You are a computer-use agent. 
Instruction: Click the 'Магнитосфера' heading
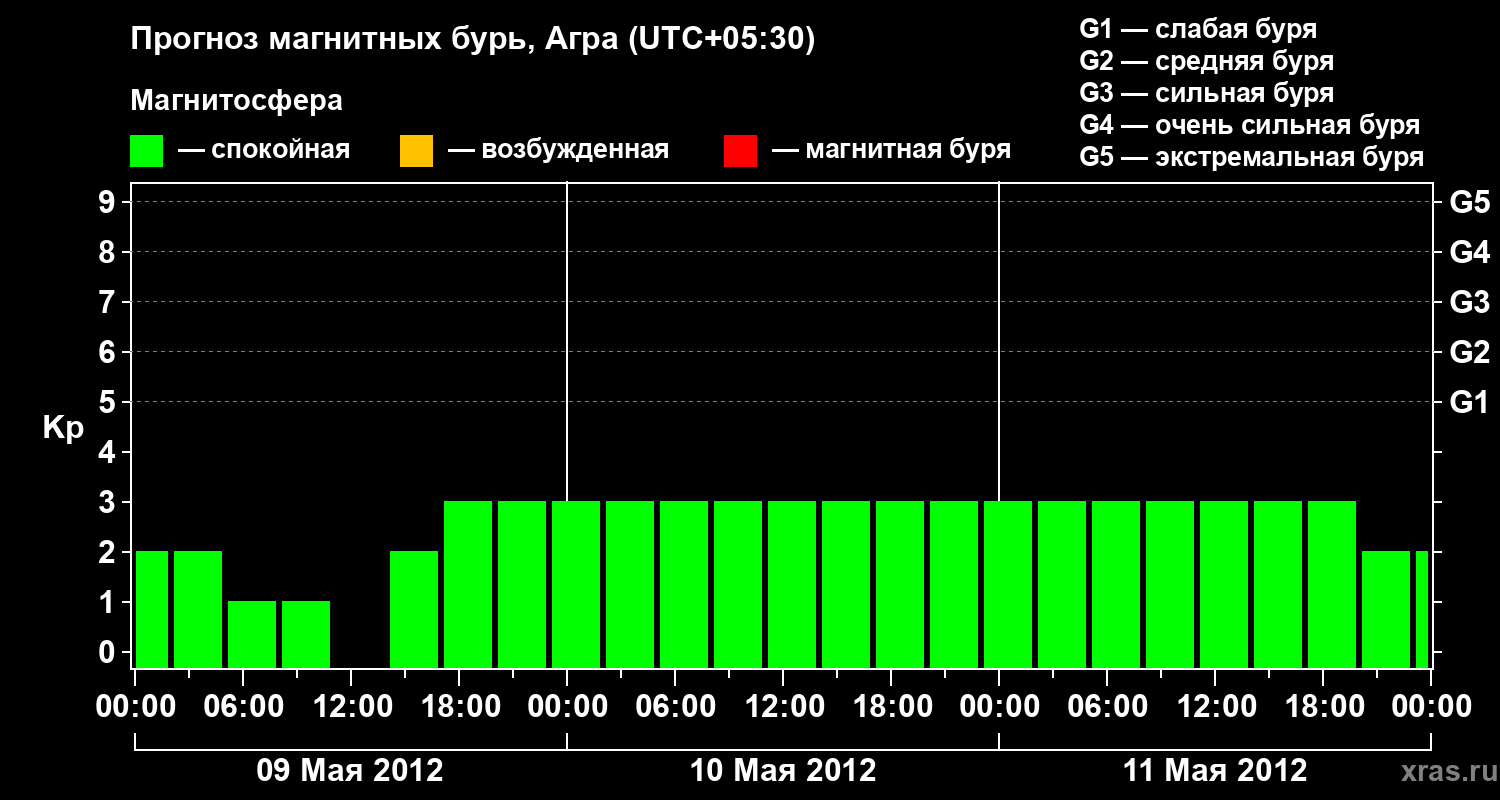point(237,101)
